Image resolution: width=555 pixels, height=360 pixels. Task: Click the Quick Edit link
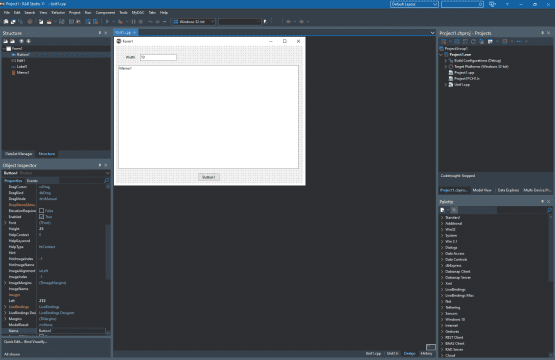tap(13, 342)
